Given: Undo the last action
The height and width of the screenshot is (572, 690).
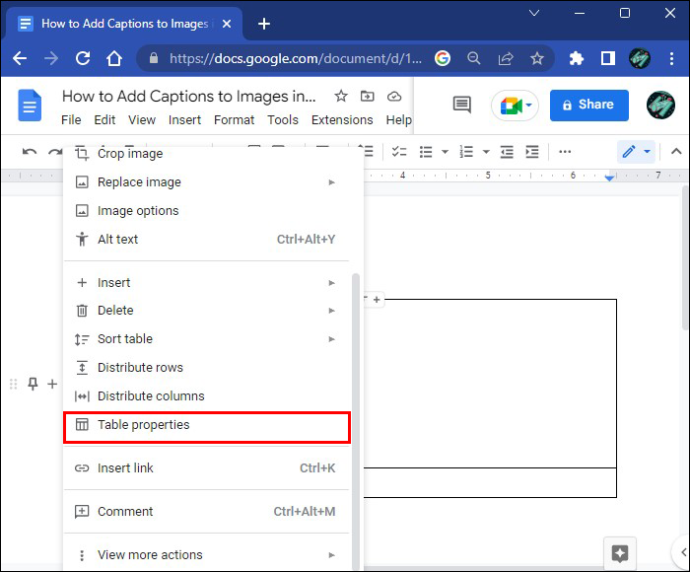Looking at the screenshot, I should pos(29,152).
